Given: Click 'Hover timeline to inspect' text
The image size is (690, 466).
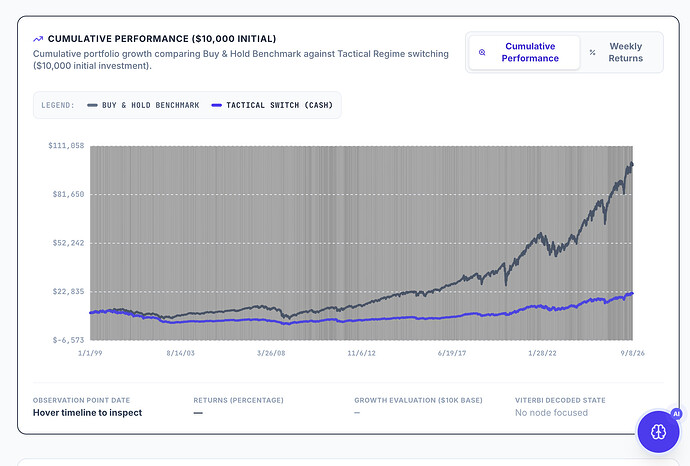Looking at the screenshot, I should pyautogui.click(x=88, y=413).
